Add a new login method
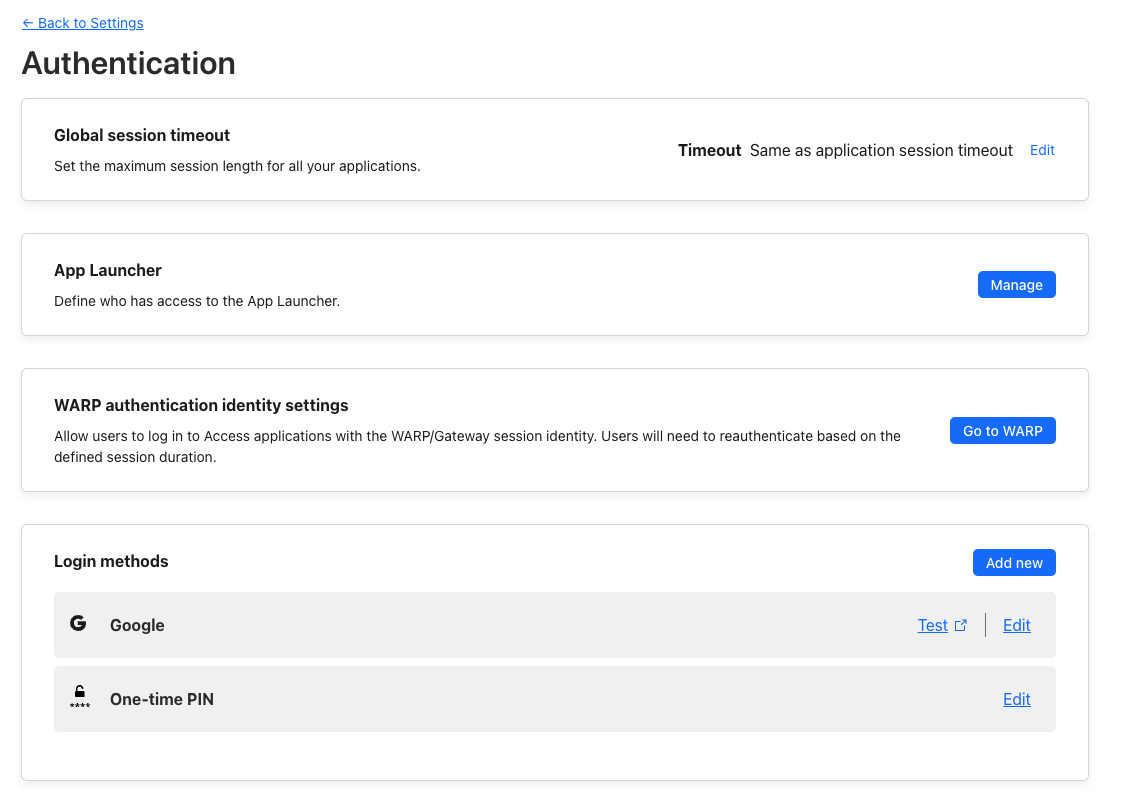 click(x=1014, y=563)
